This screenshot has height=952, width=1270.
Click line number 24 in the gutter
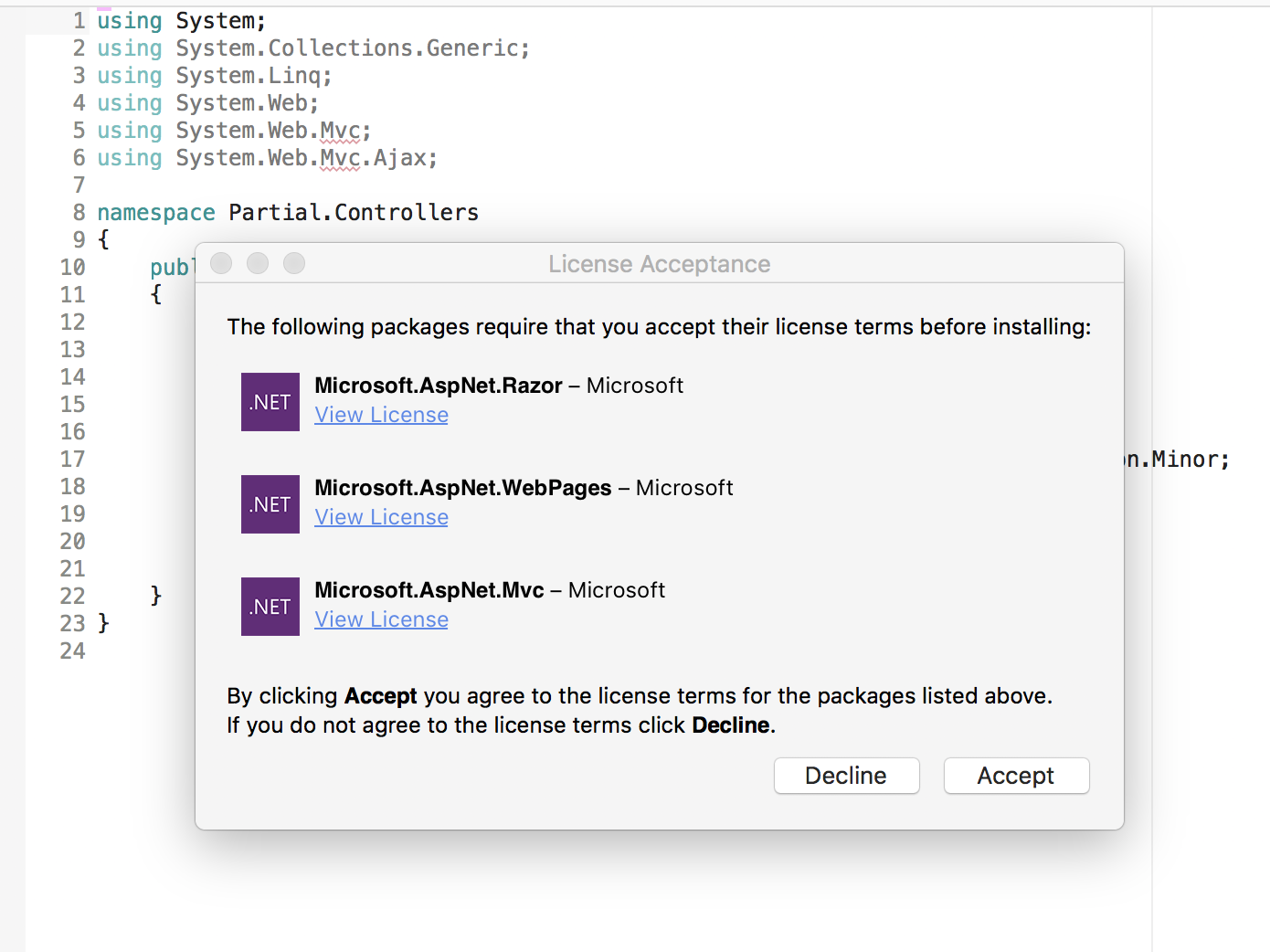73,651
